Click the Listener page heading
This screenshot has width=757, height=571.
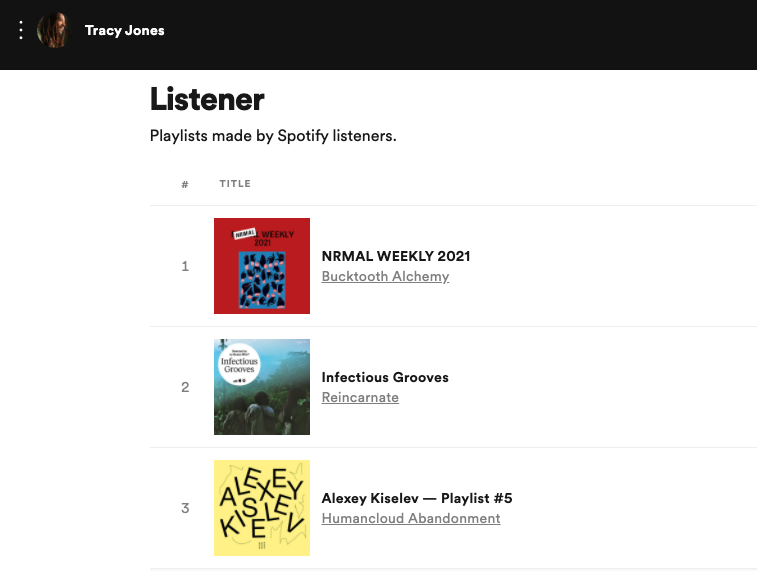point(207,99)
